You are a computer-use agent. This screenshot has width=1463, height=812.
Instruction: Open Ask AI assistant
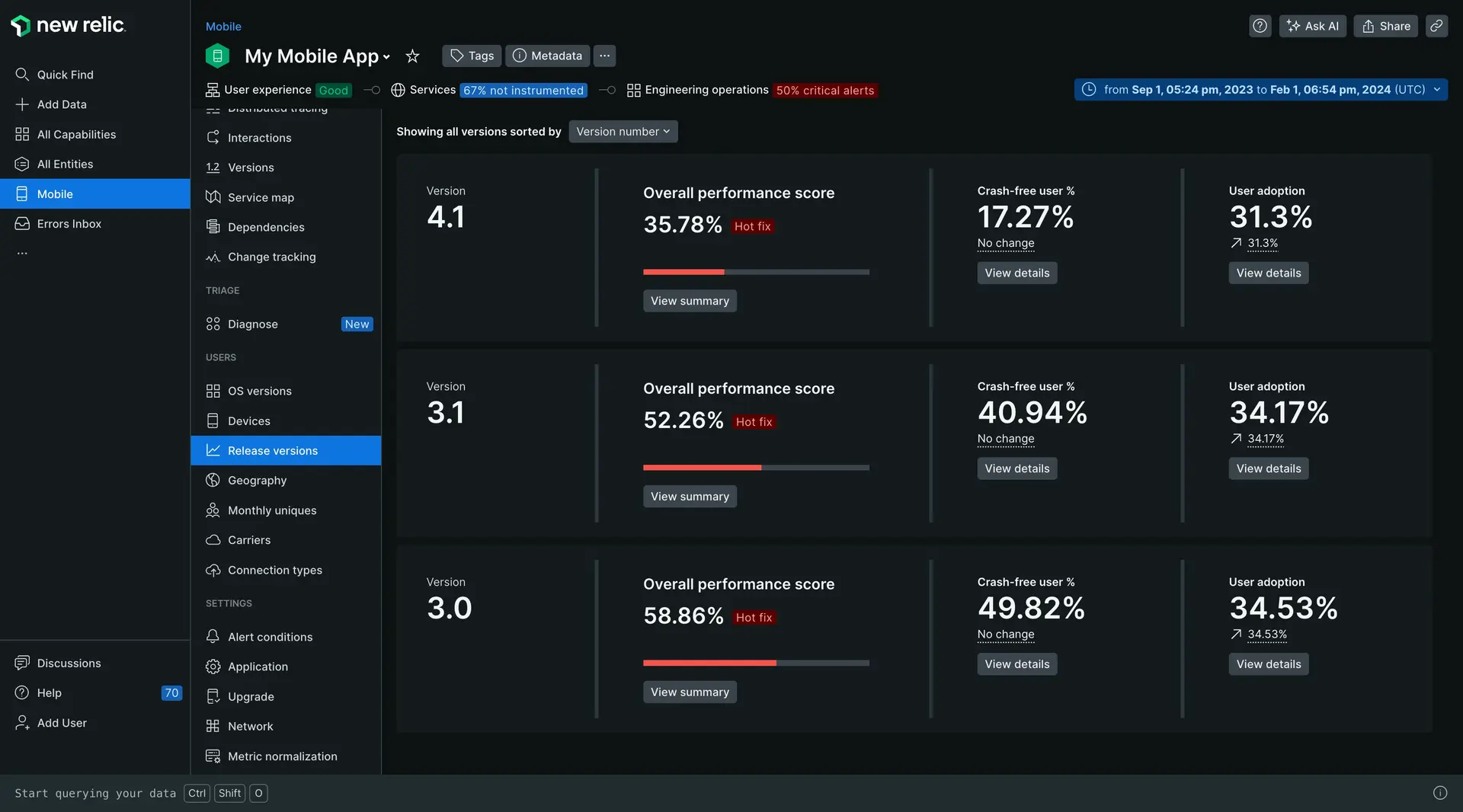pos(1313,26)
